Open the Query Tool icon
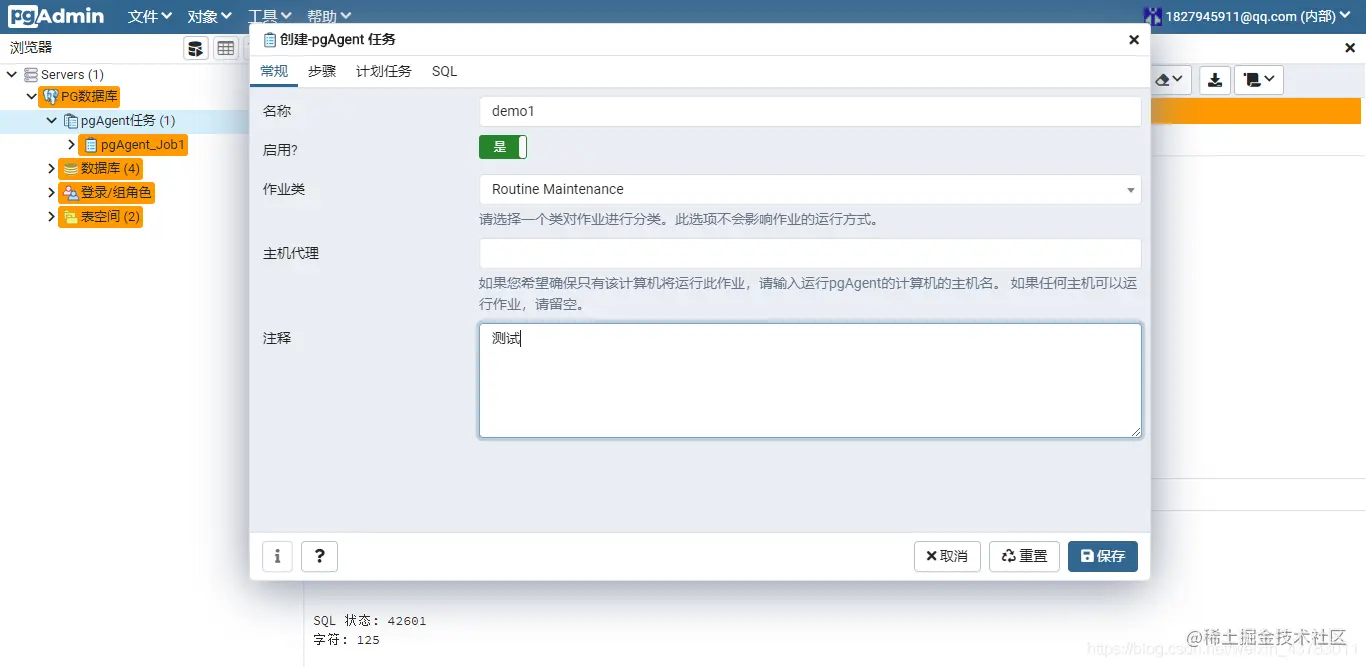Image resolution: width=1366 pixels, height=667 pixels. click(196, 47)
